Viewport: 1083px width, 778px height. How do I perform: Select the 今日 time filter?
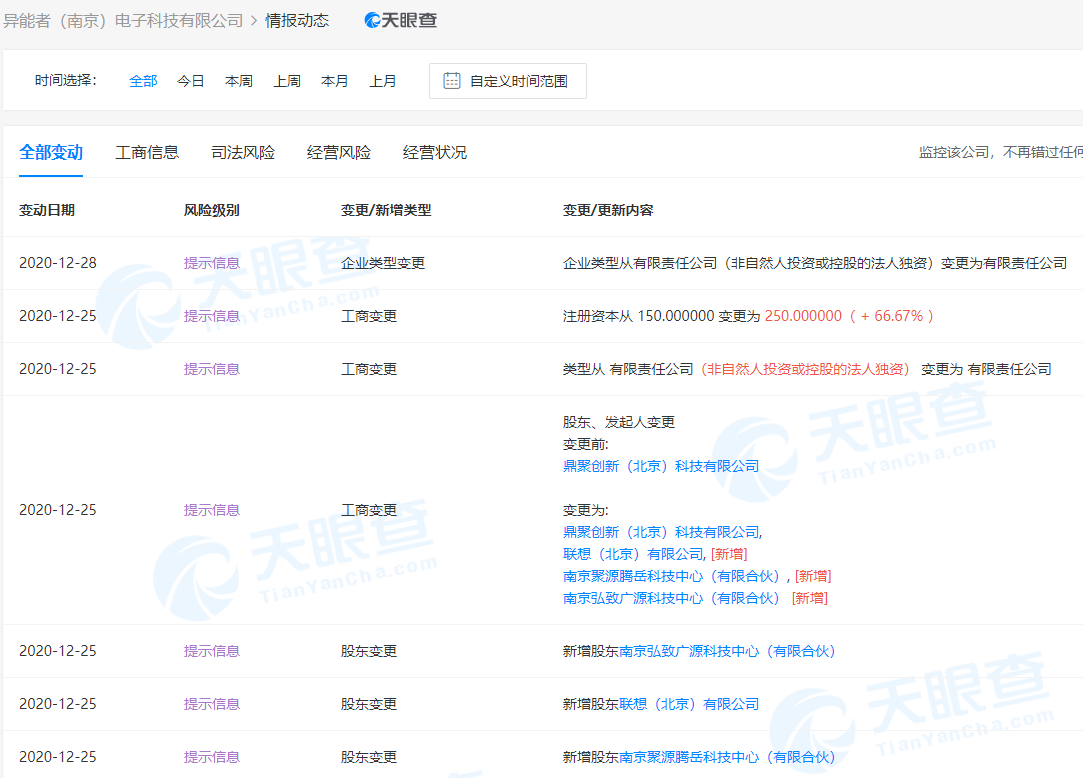(x=191, y=81)
